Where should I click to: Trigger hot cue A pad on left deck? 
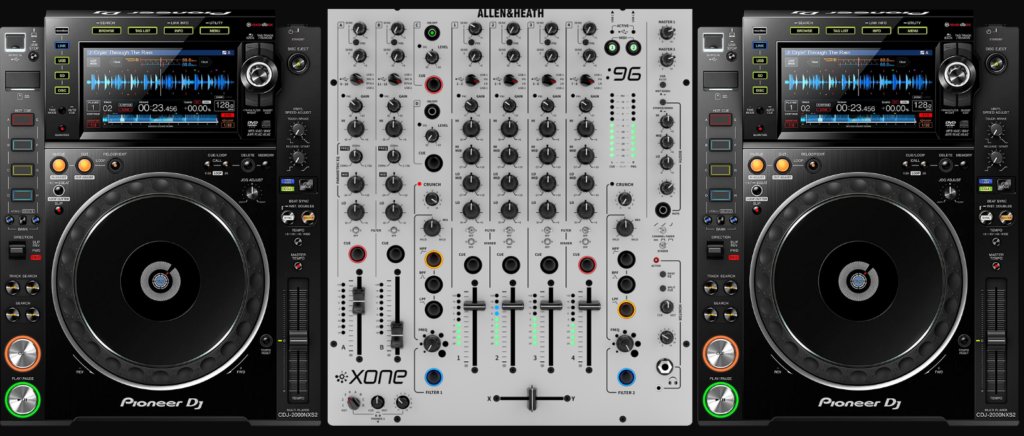pyautogui.click(x=22, y=121)
